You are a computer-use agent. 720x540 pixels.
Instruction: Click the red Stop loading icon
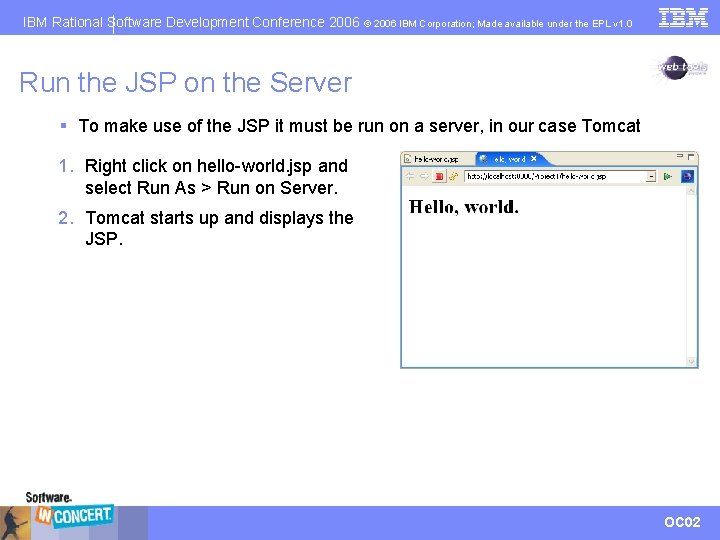pos(439,176)
